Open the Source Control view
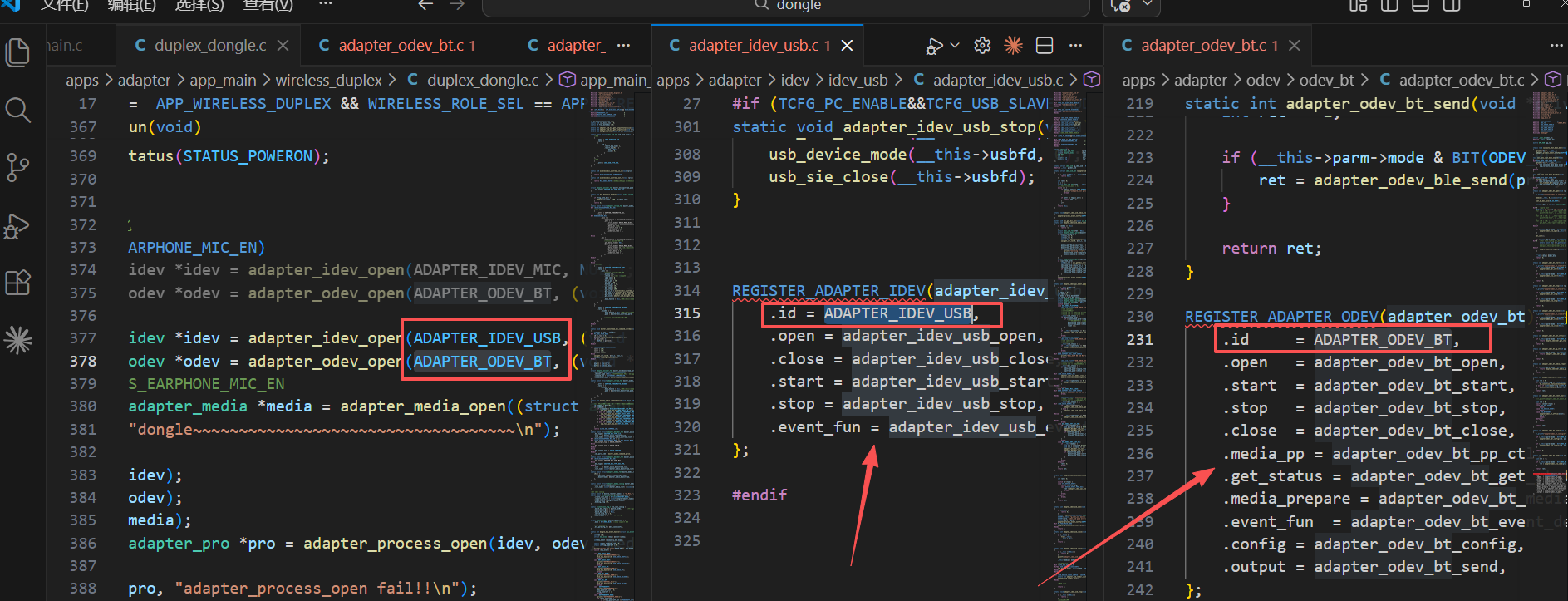1568x601 pixels. pyautogui.click(x=17, y=167)
